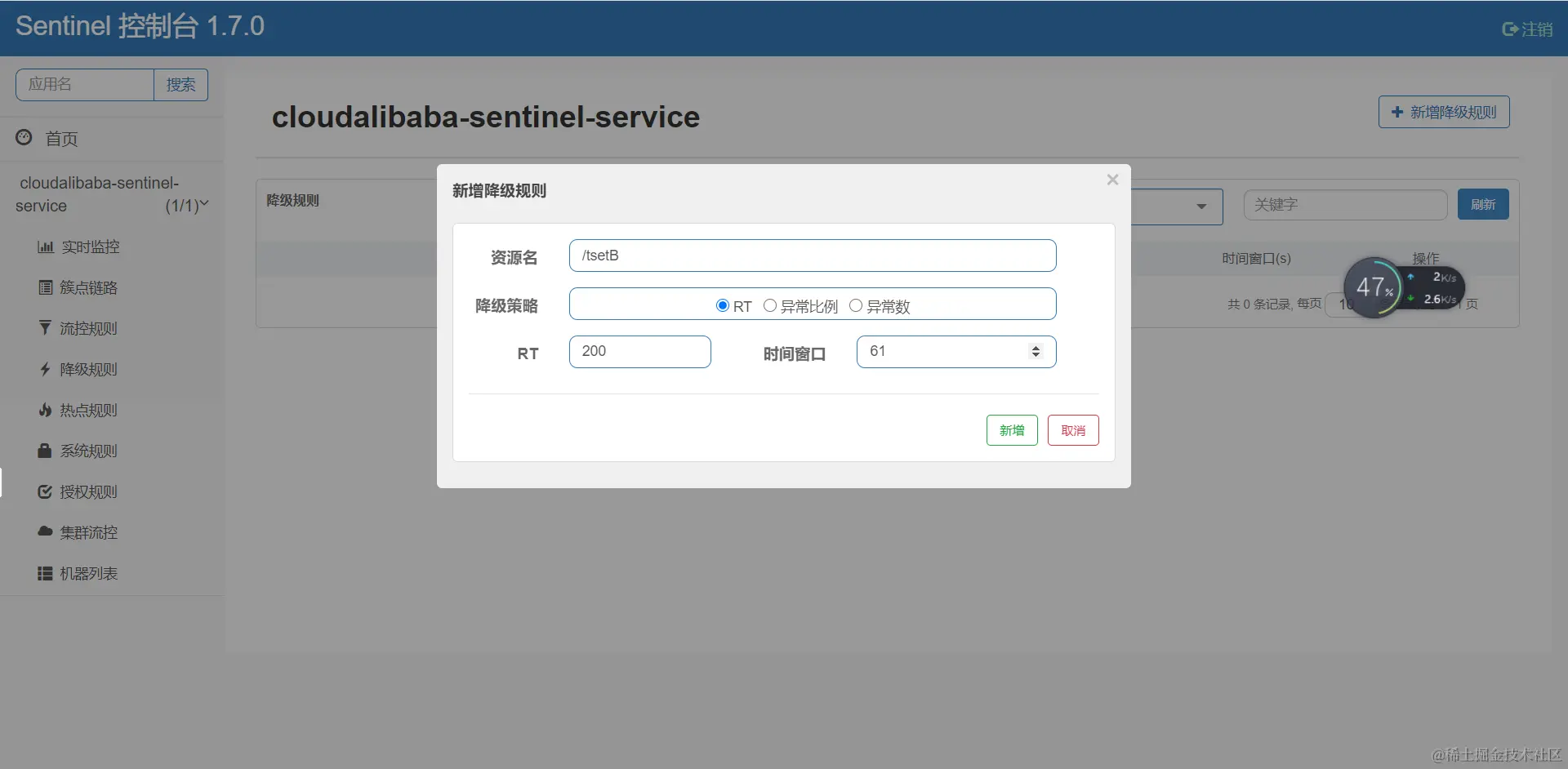
Task: Close the 新增降级规则 dialog with the X
Action: click(x=1112, y=180)
